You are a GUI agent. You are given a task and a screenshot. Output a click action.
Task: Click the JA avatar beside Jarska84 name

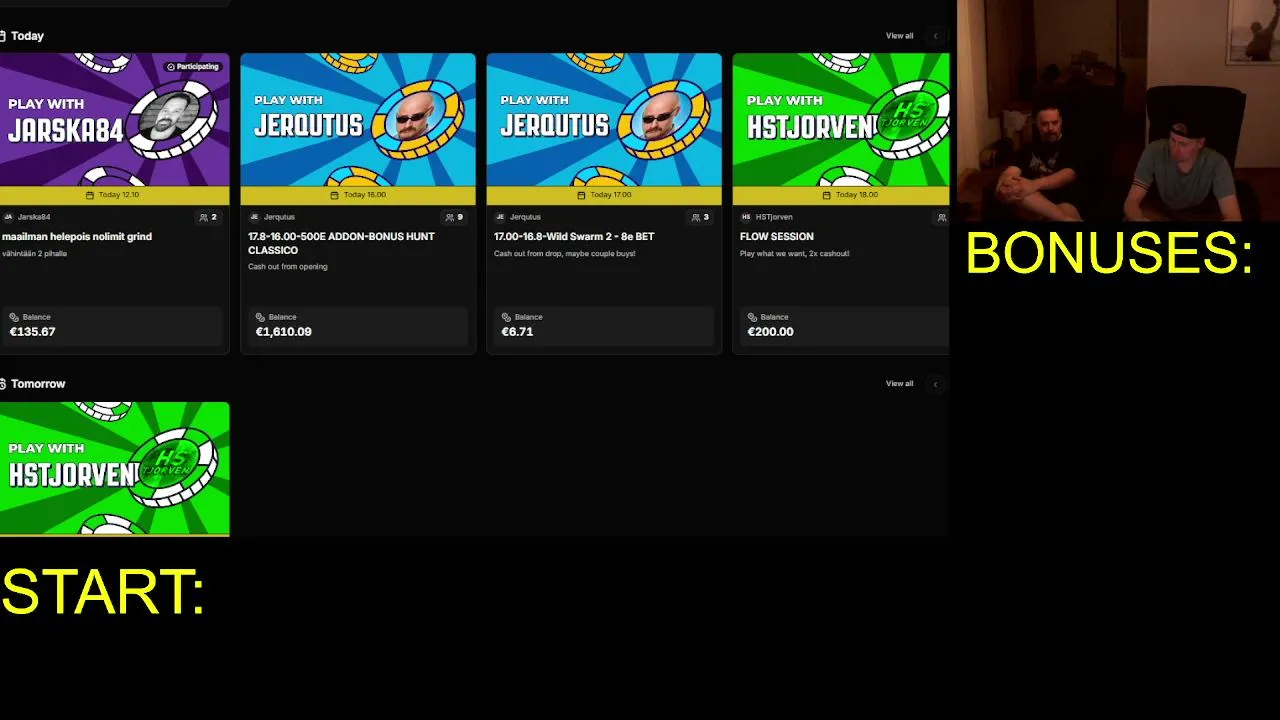point(8,217)
